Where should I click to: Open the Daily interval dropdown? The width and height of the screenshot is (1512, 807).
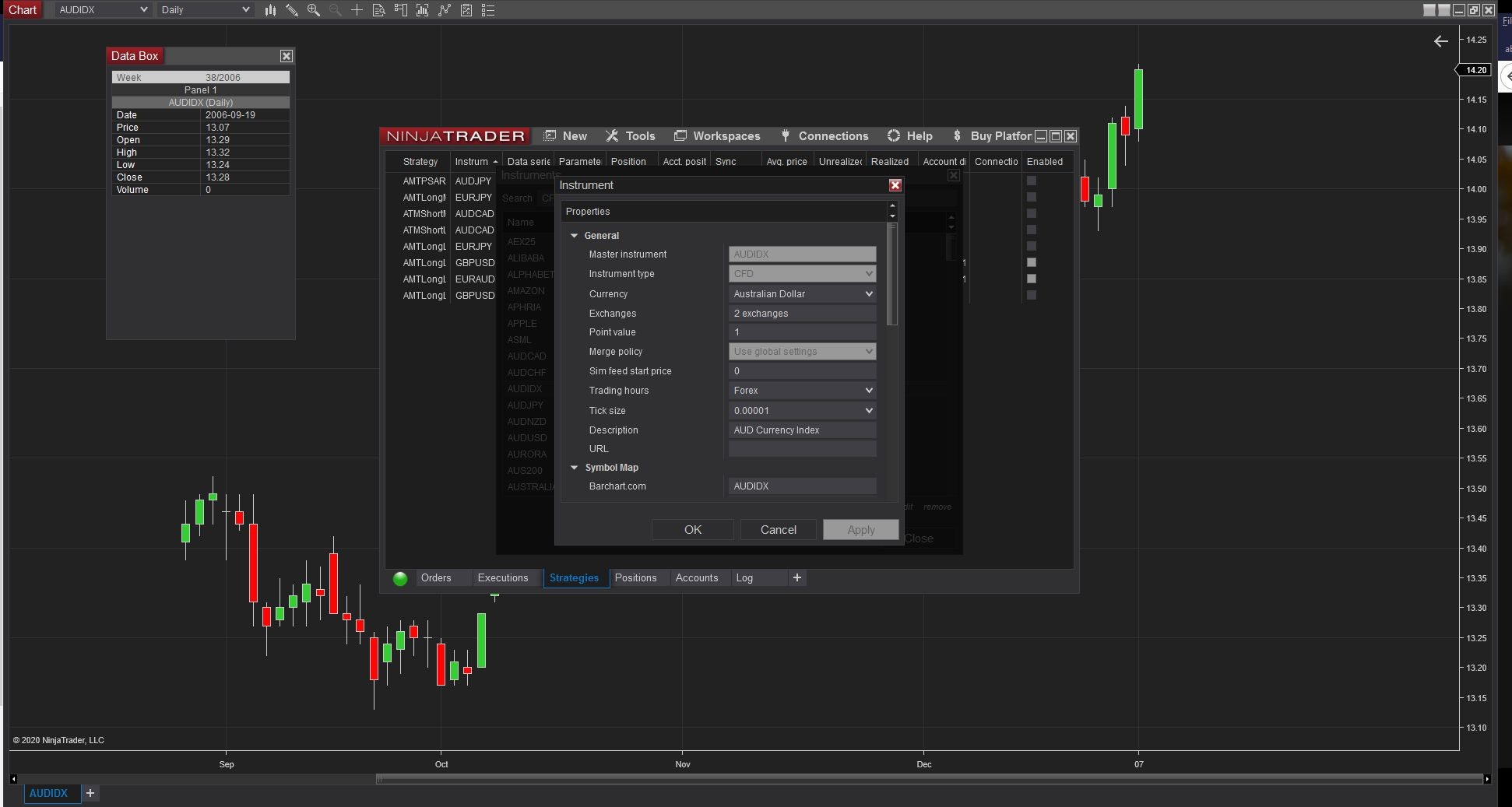click(205, 10)
